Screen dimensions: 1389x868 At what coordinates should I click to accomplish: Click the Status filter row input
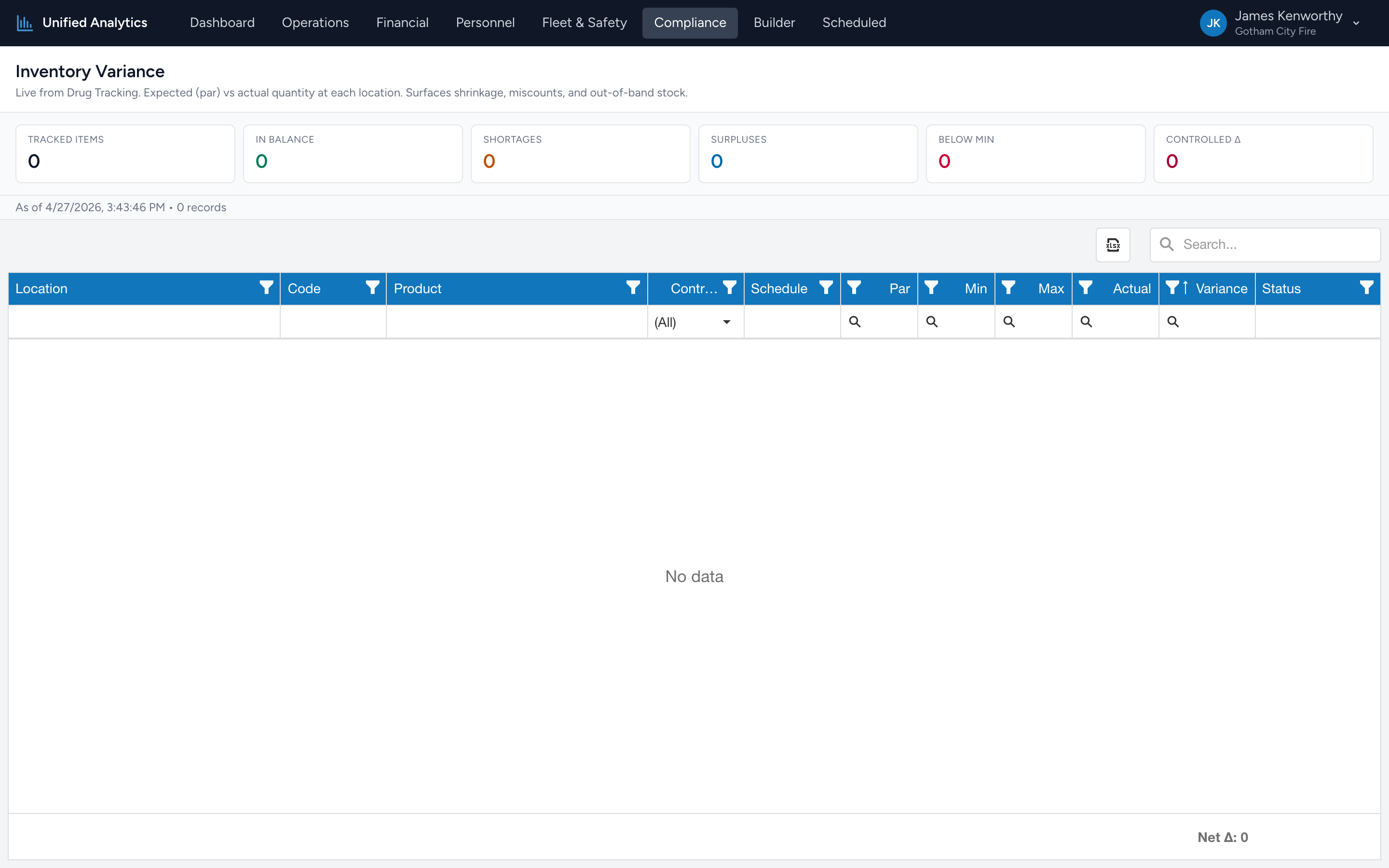click(1317, 322)
